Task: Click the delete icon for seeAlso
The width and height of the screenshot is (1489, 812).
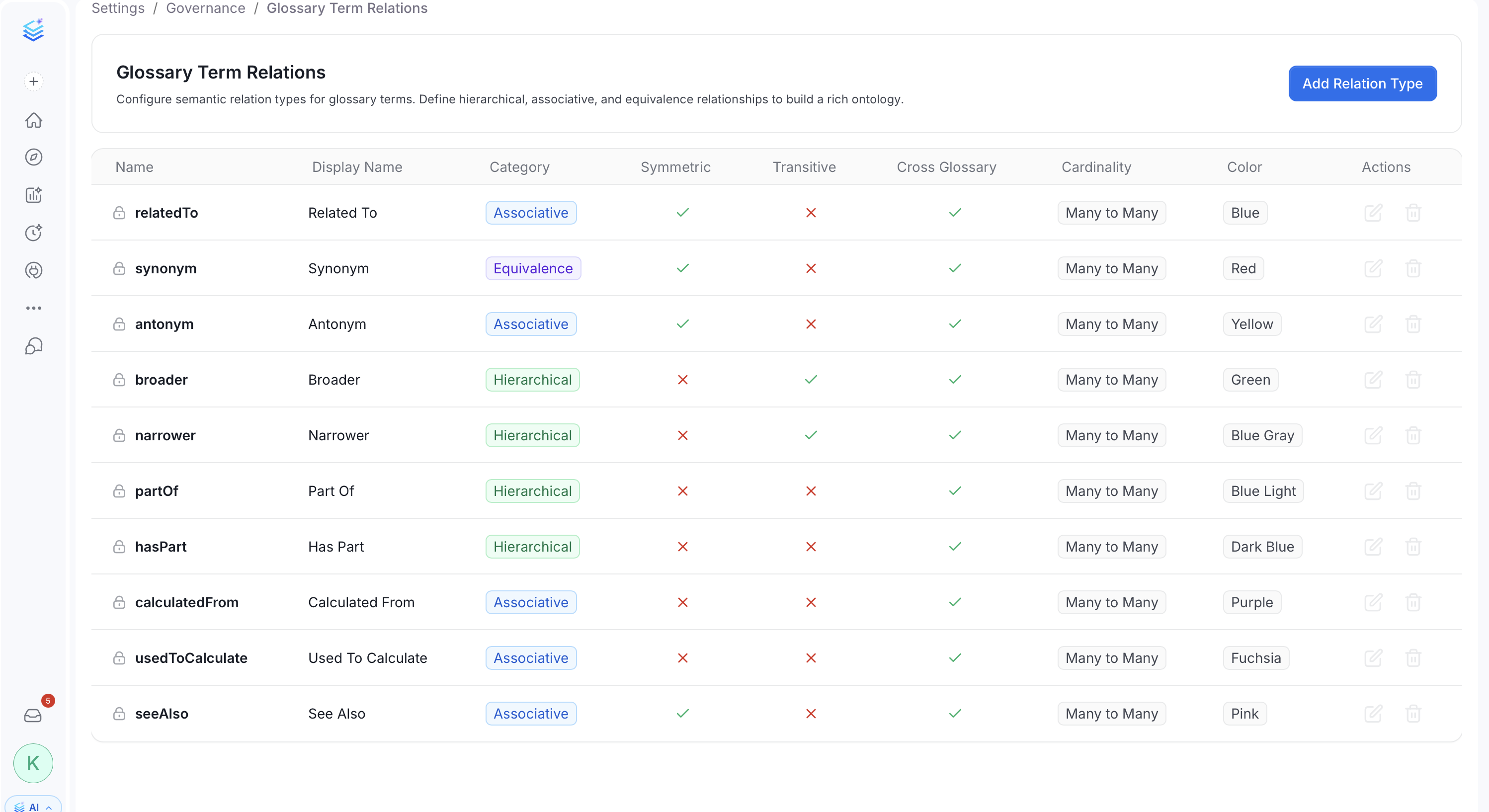Action: [x=1413, y=713]
